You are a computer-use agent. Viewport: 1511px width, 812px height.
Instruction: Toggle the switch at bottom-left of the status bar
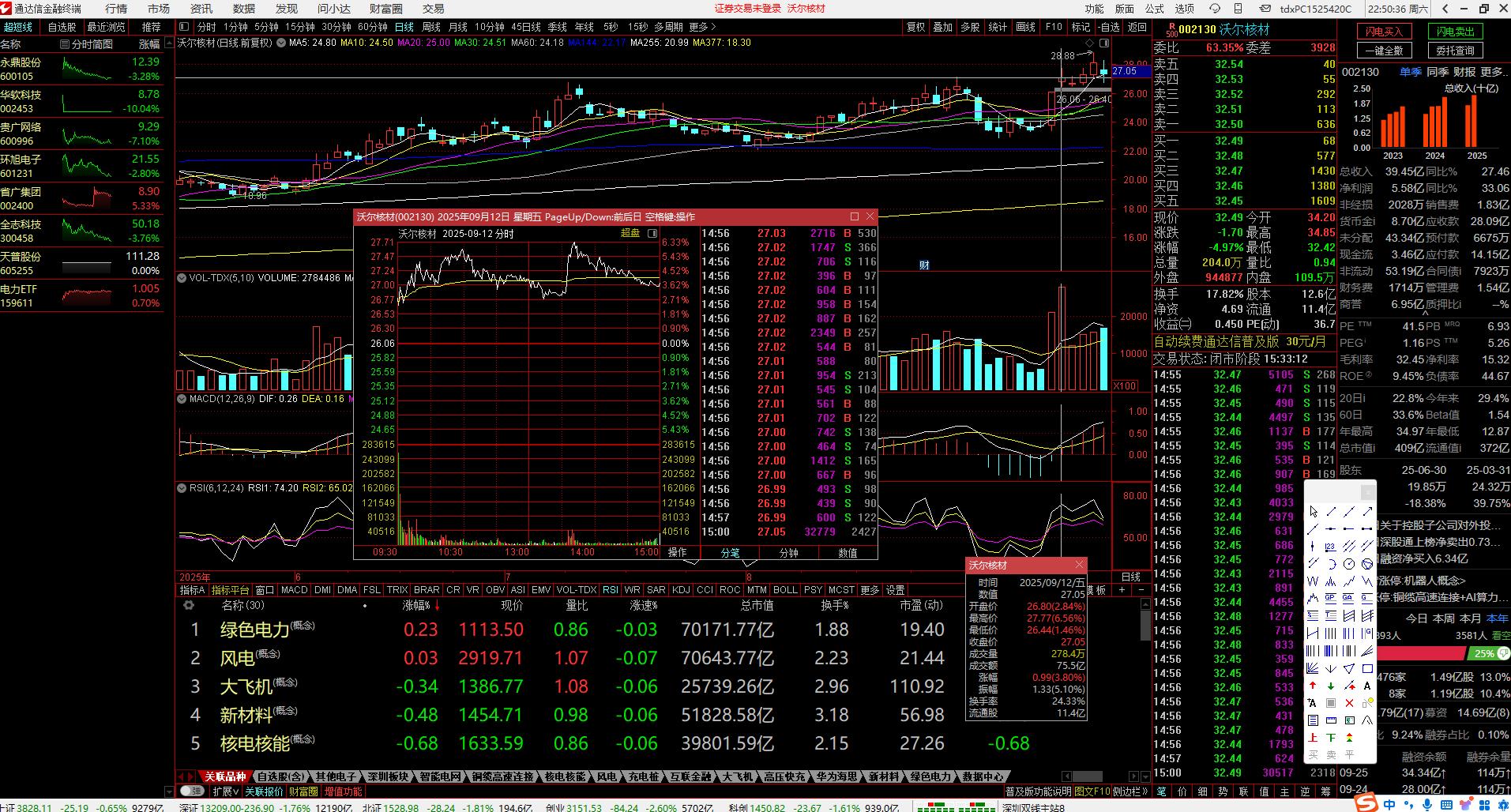191,791
